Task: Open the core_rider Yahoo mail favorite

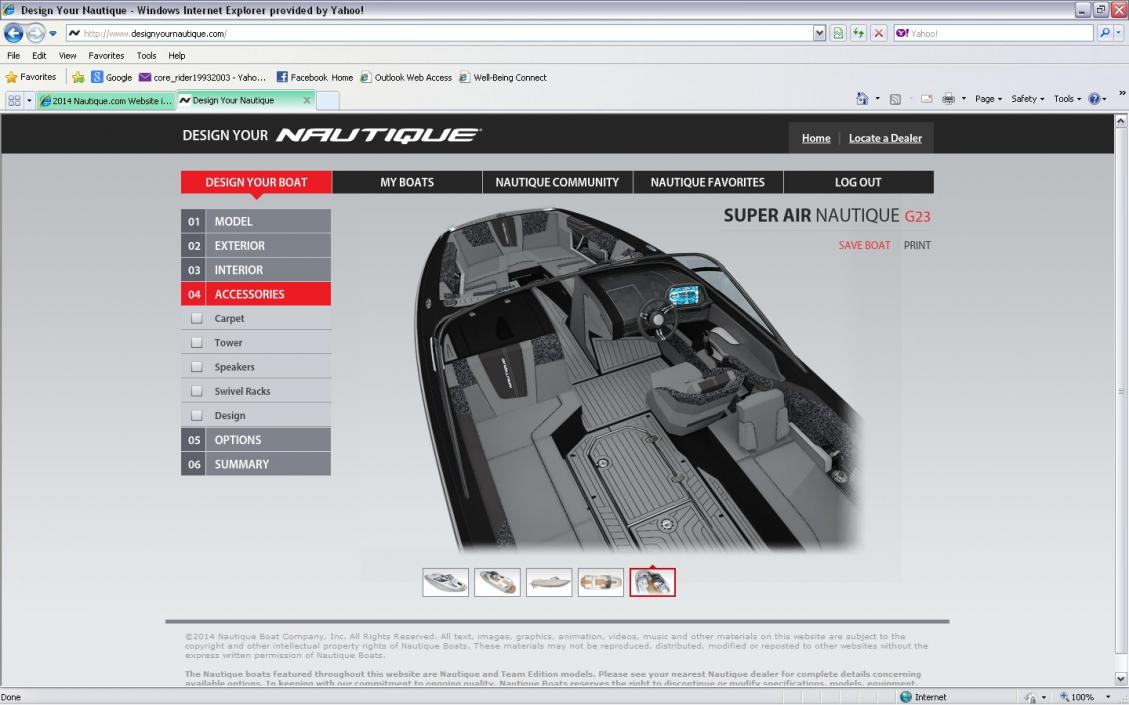Action: coord(202,77)
